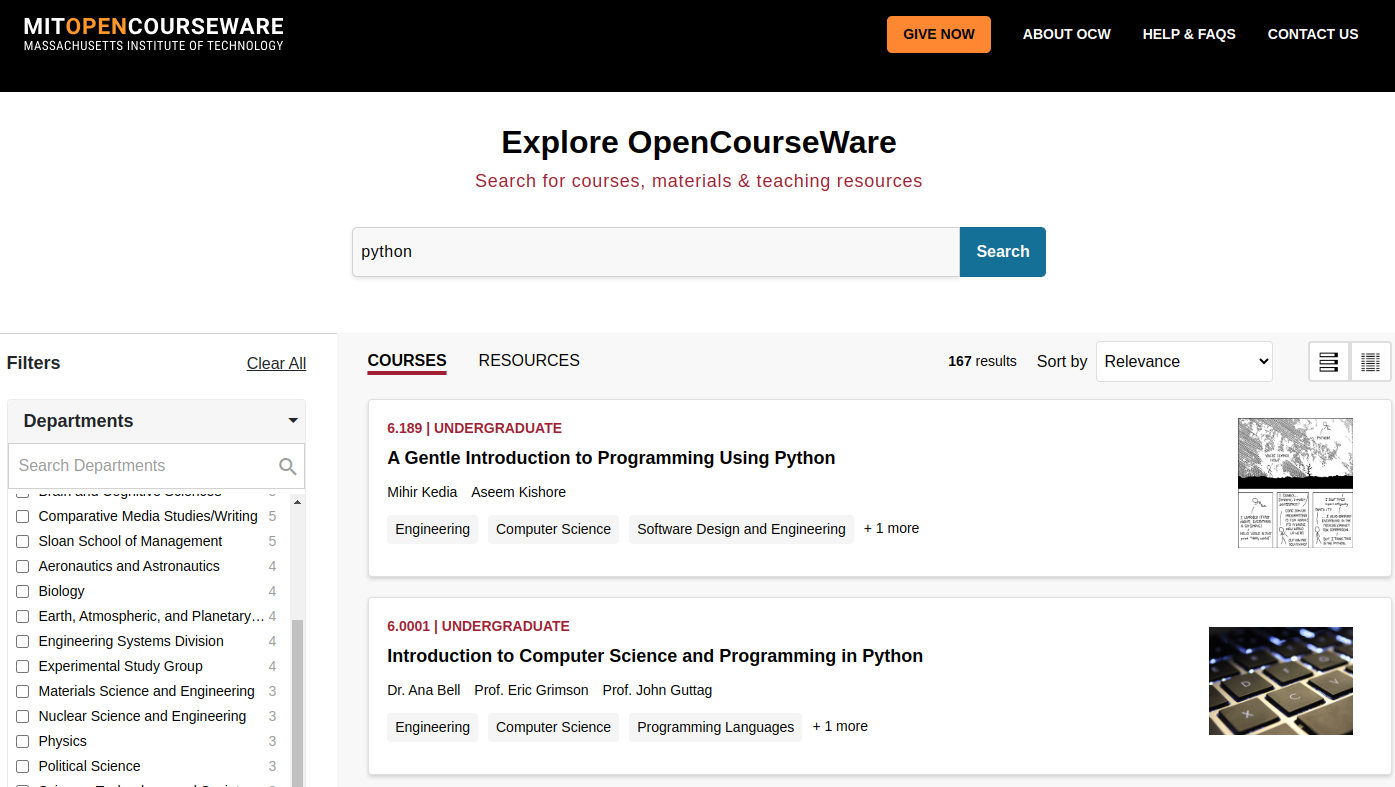1395x787 pixels.
Task: Click the Clear All filters link
Action: pyautogui.click(x=276, y=363)
